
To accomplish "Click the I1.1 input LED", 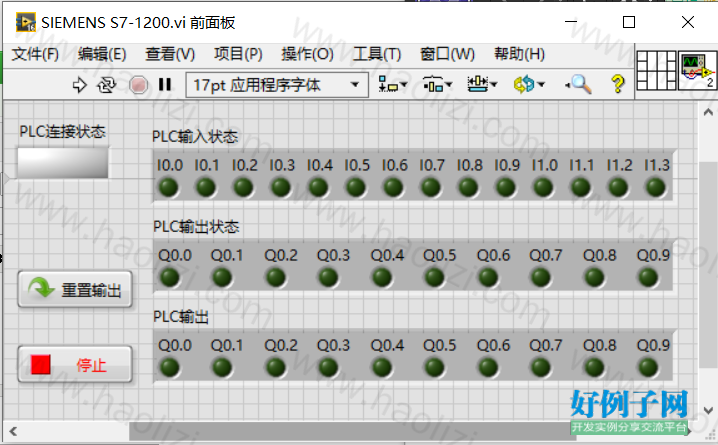I will (581, 187).
